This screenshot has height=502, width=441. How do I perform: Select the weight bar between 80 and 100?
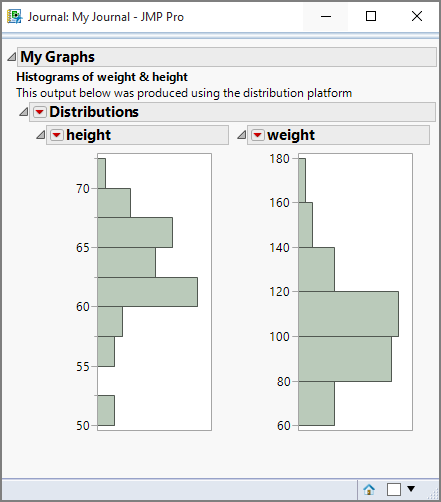point(345,359)
